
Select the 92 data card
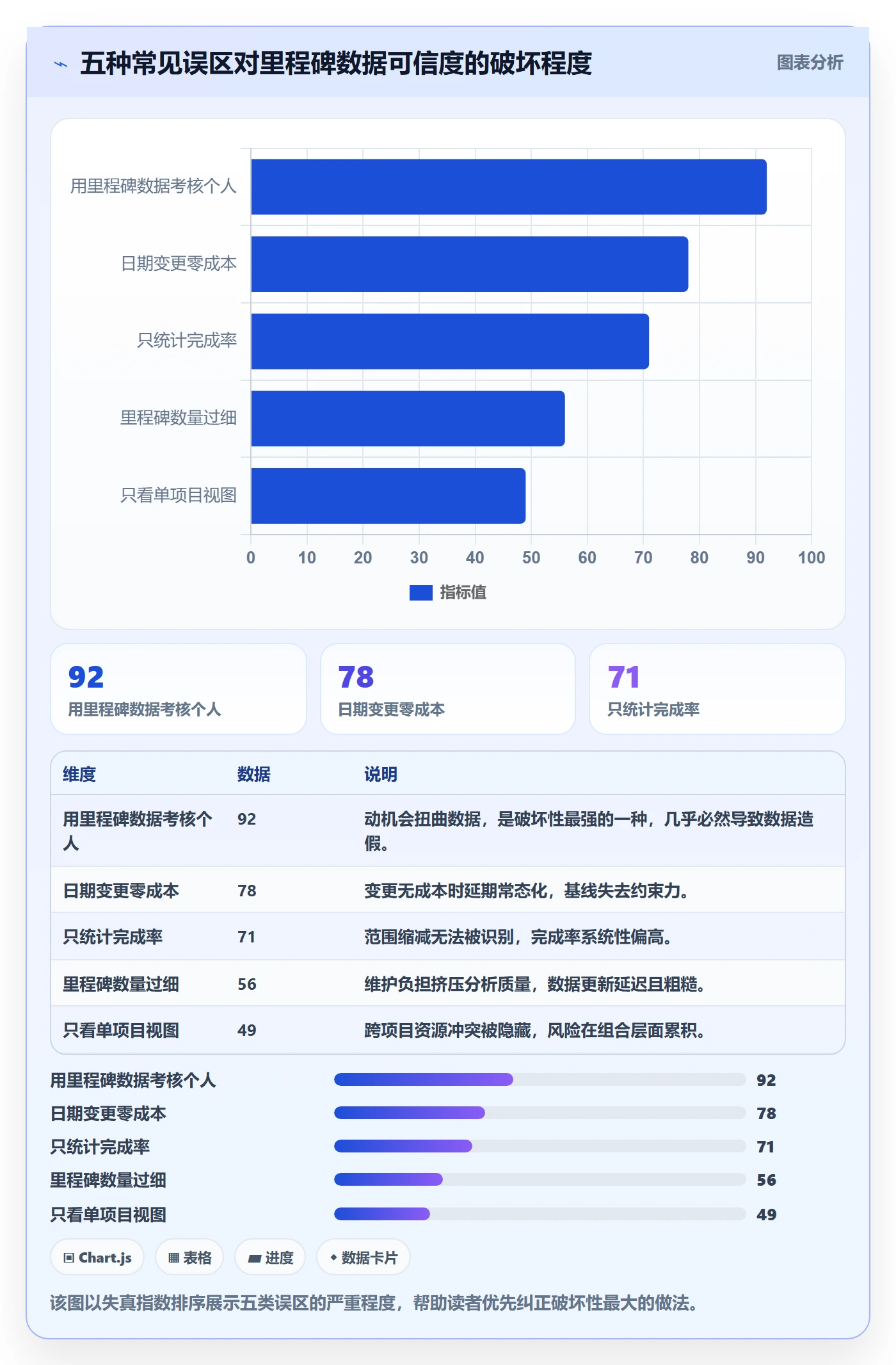click(179, 689)
